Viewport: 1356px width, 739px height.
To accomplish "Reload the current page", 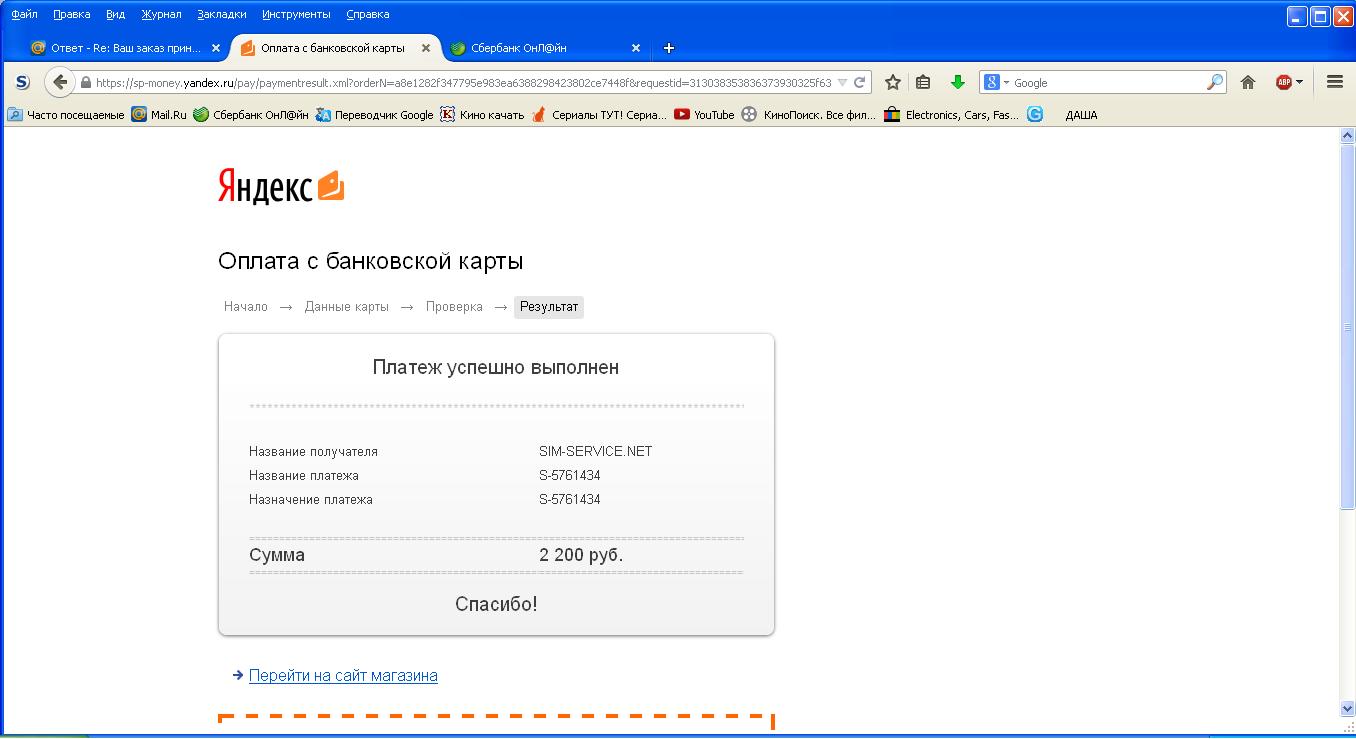I will point(859,83).
